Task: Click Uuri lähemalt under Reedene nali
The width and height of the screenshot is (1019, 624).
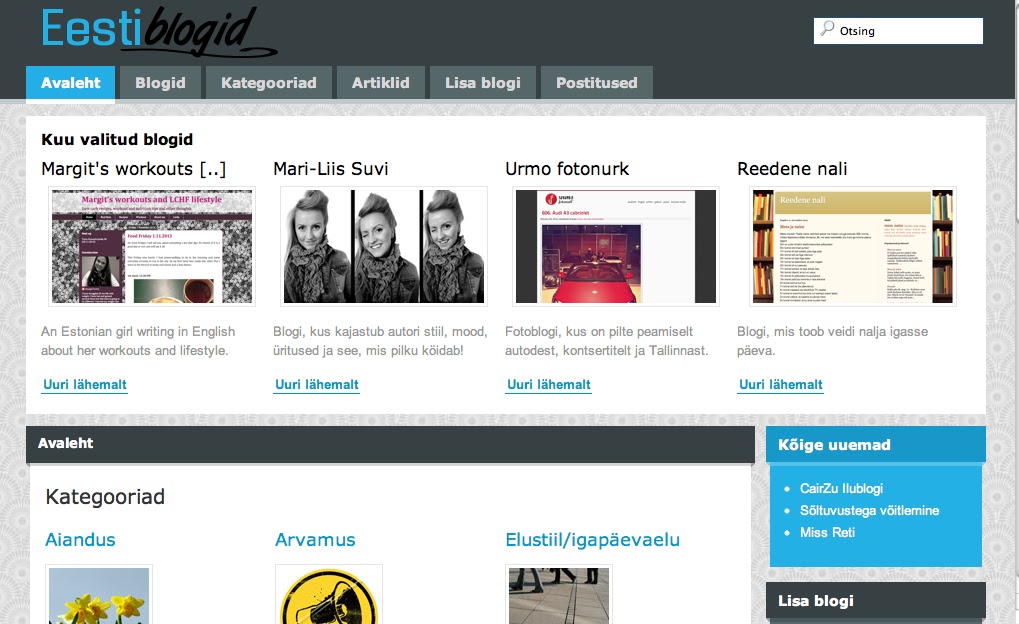Action: tap(780, 385)
